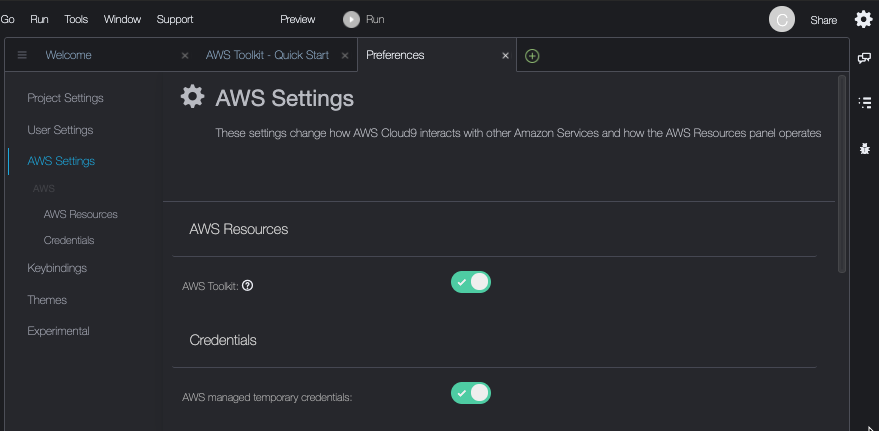Open the Collaborate chat panel icon
Image resolution: width=879 pixels, height=431 pixels.
(864, 58)
